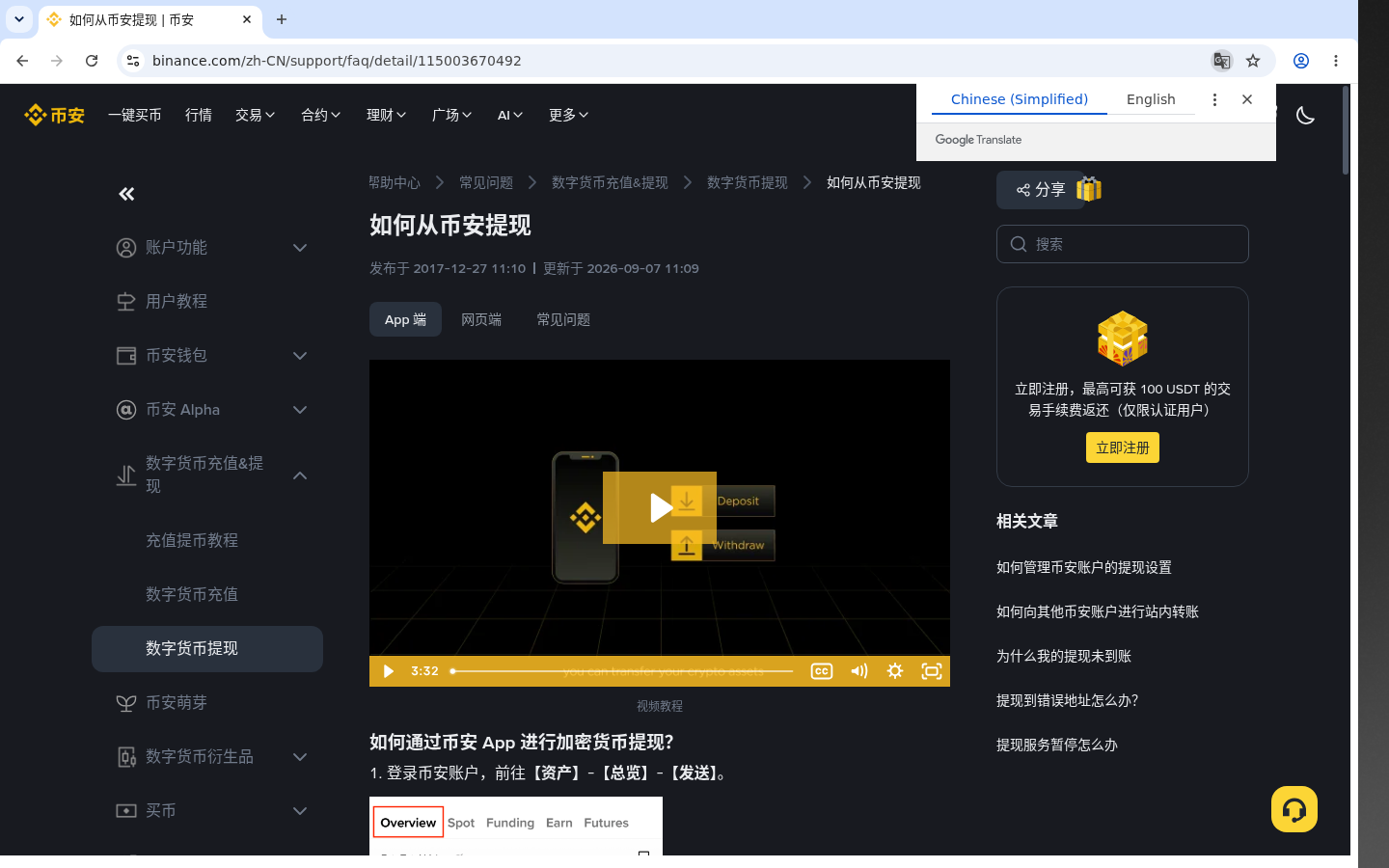Mute the video volume
This screenshot has height=868, width=1389.
[x=858, y=671]
